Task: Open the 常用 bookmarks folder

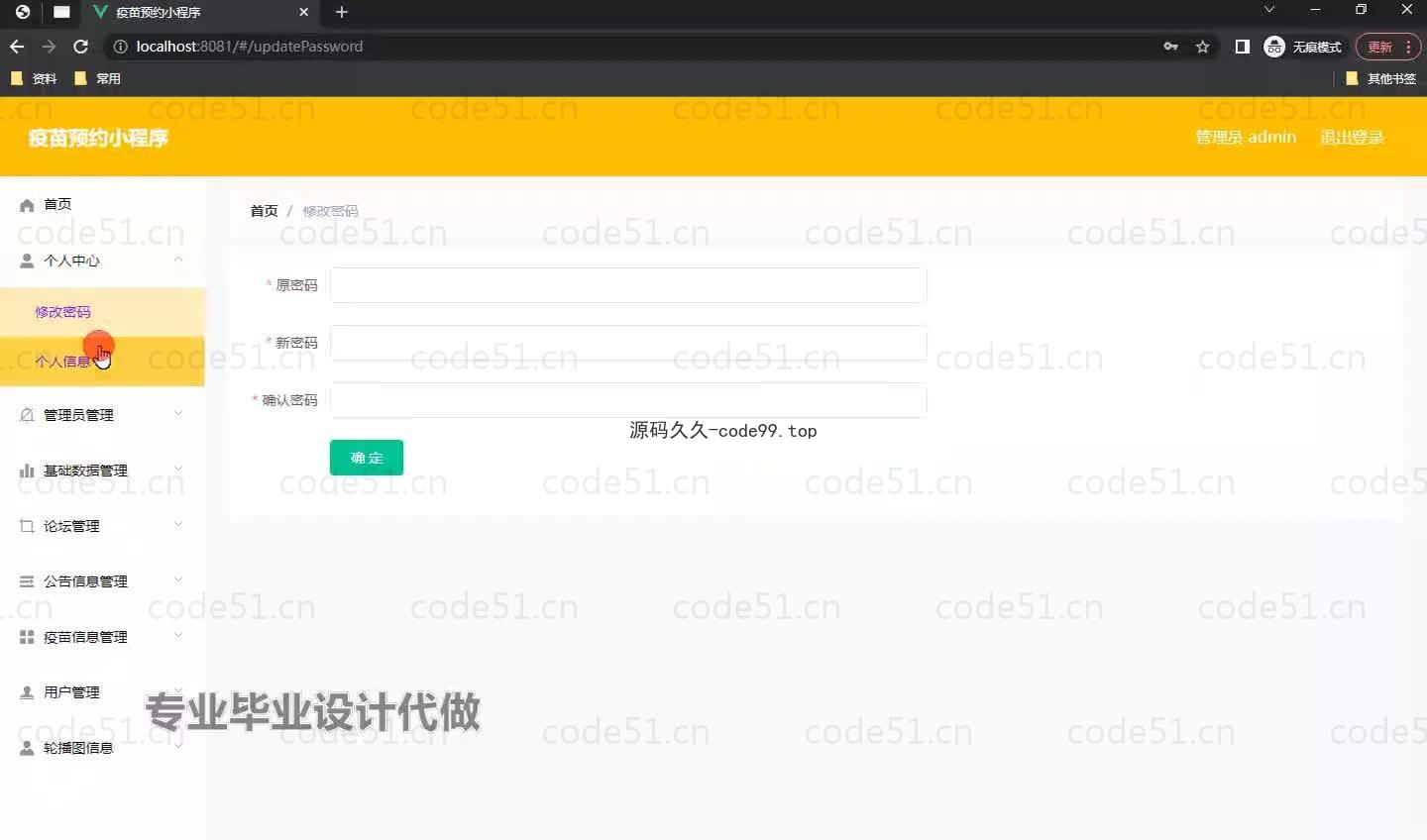Action: 97,78
